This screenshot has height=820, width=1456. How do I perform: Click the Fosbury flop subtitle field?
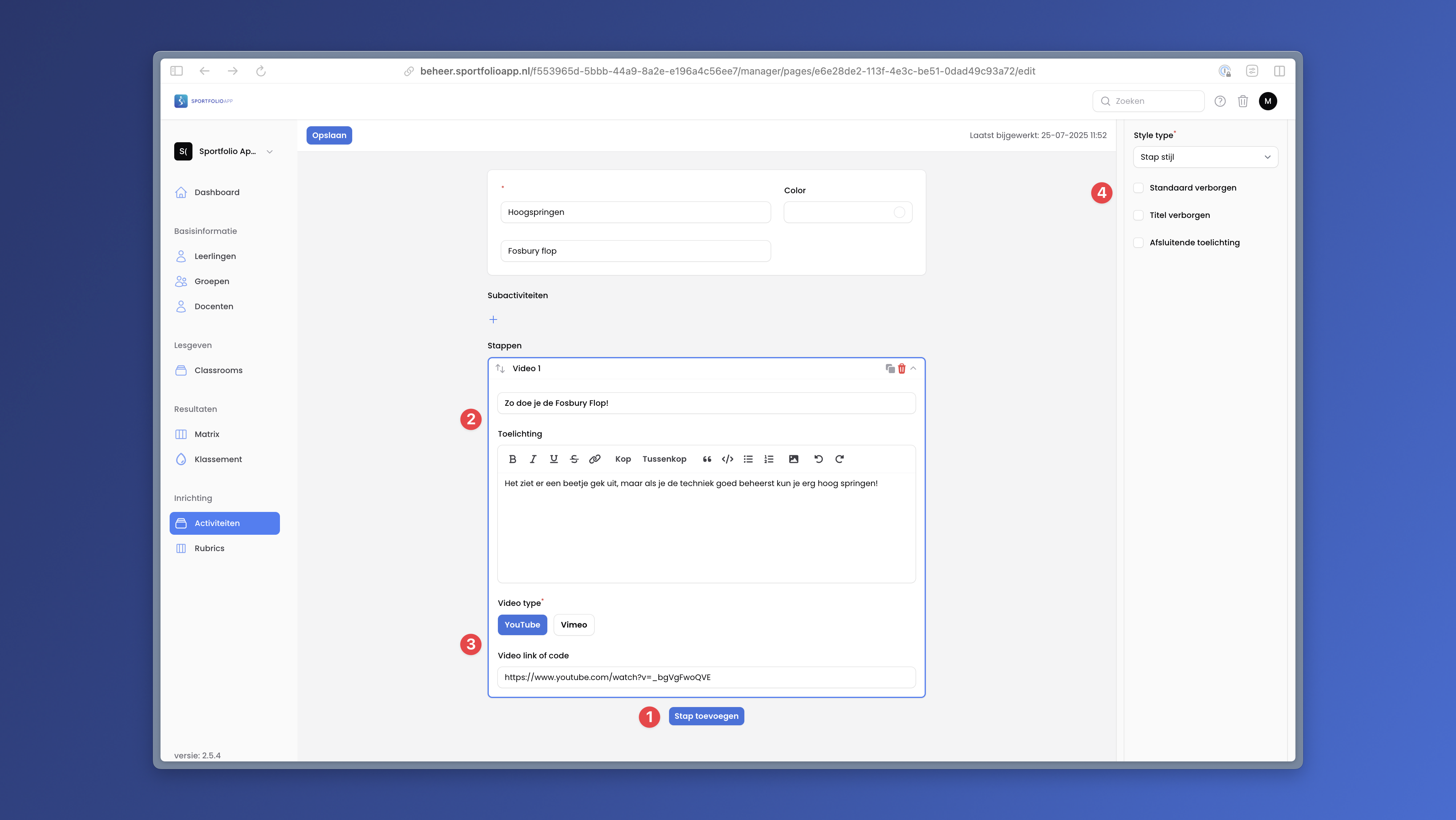point(635,251)
